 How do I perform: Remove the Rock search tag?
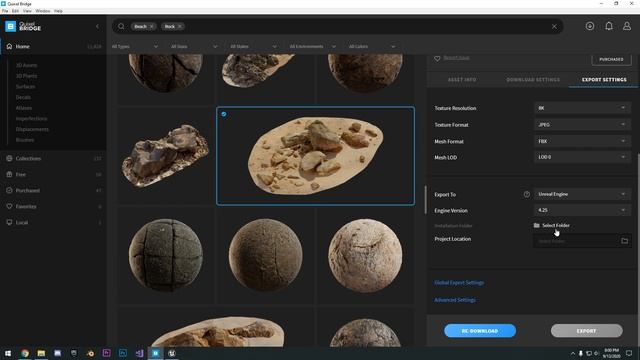pyautogui.click(x=180, y=27)
